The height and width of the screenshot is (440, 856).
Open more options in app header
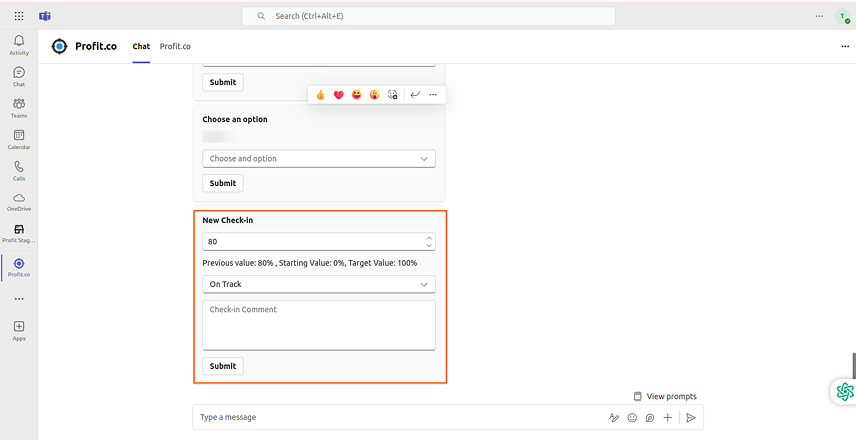(x=845, y=46)
